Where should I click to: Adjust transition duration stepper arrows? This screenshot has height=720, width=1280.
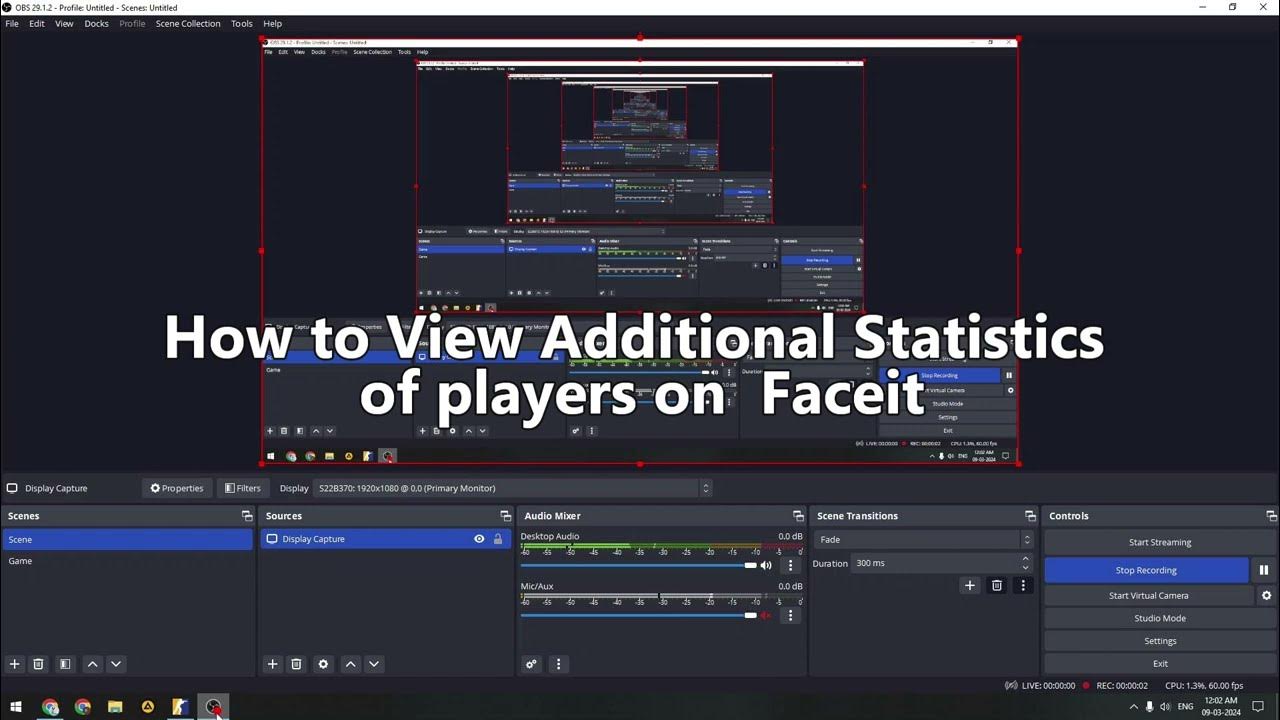(1026, 563)
